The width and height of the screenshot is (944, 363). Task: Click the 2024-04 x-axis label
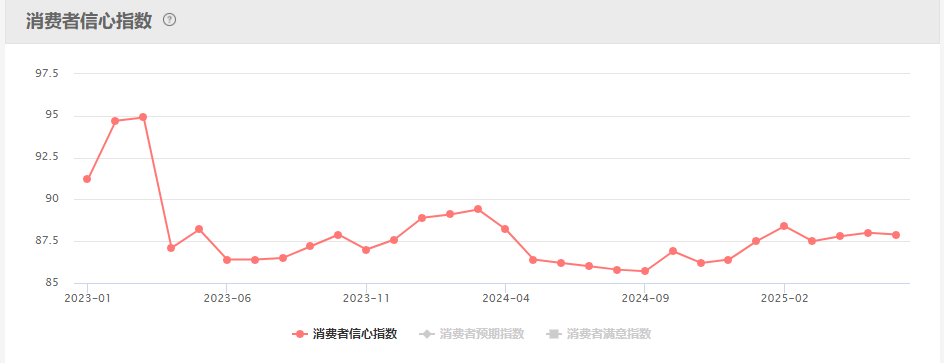pos(506,297)
